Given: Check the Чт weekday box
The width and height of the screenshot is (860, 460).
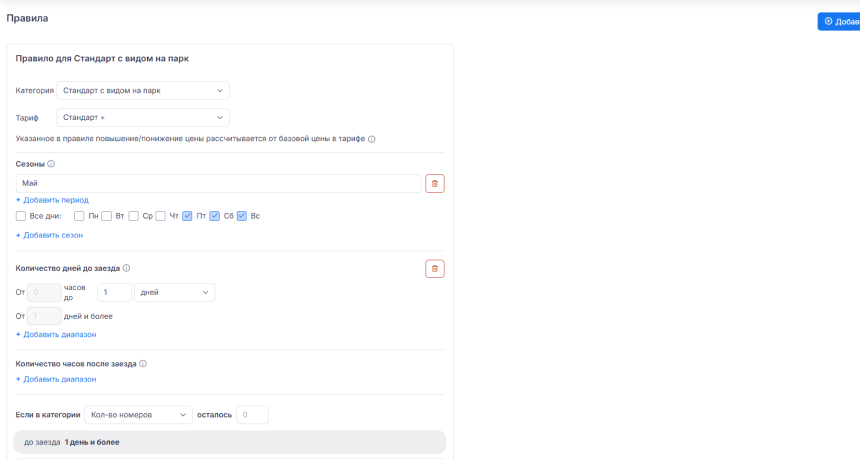Looking at the screenshot, I should (x=160, y=216).
